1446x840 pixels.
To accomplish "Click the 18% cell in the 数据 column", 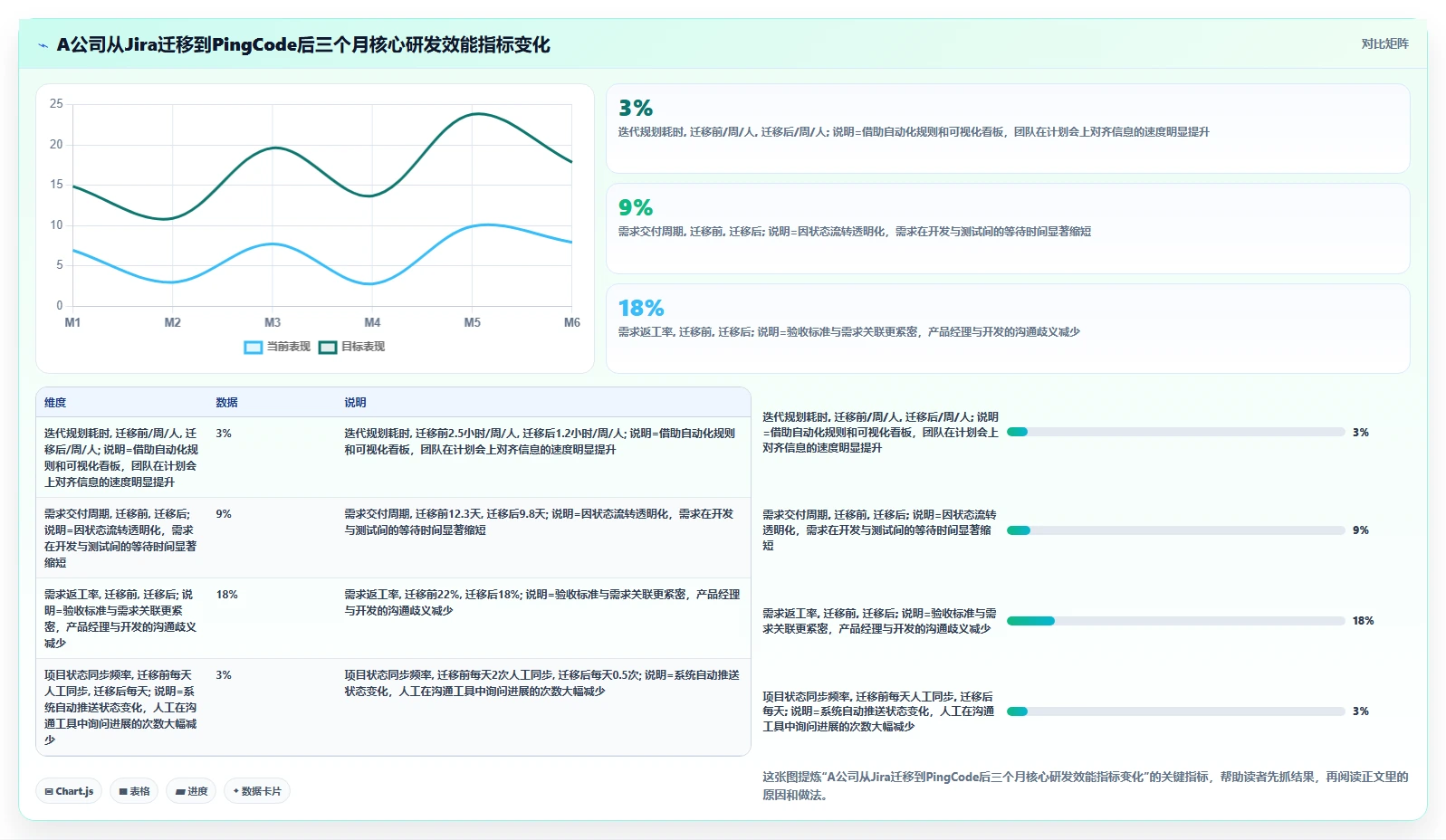I will tap(226, 595).
